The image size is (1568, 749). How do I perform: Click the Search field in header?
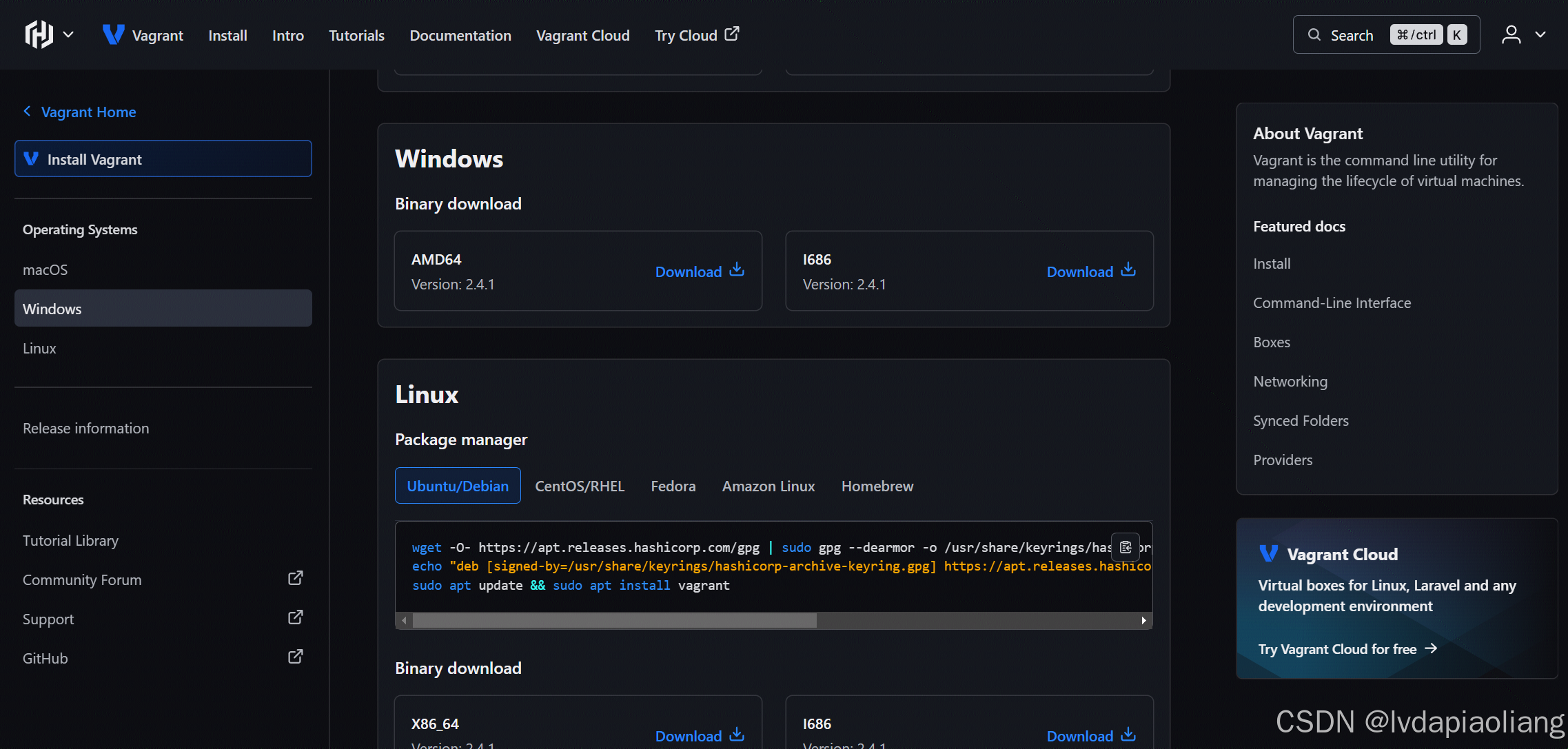tap(1386, 34)
